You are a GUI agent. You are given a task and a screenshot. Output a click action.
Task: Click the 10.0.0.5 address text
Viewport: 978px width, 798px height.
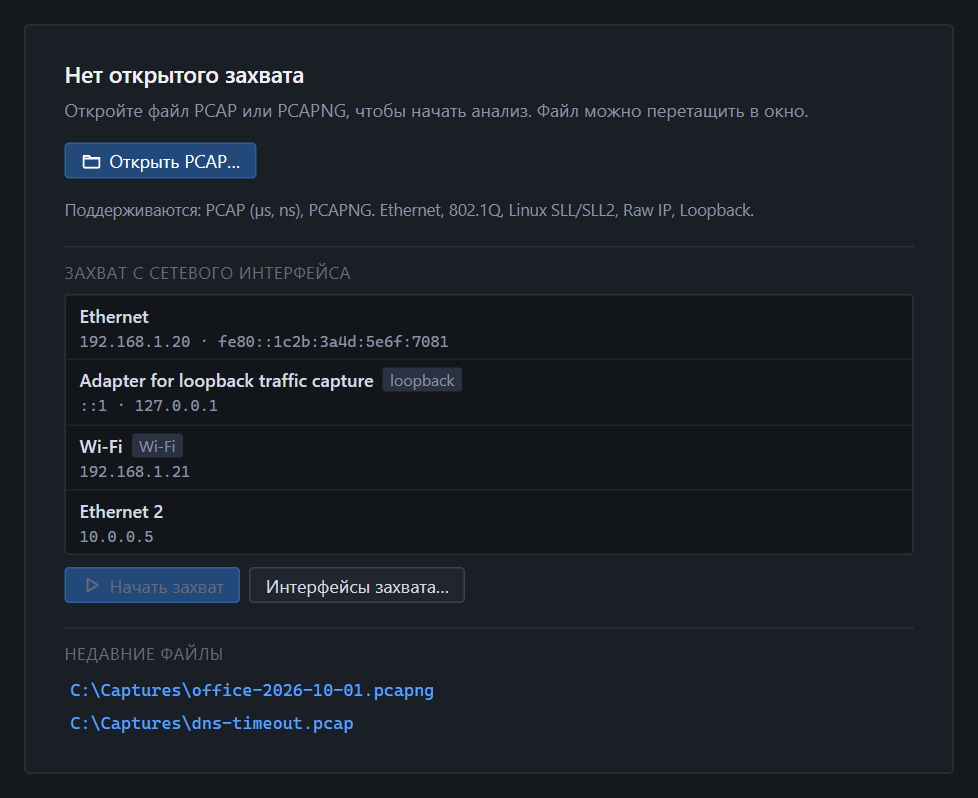click(117, 537)
